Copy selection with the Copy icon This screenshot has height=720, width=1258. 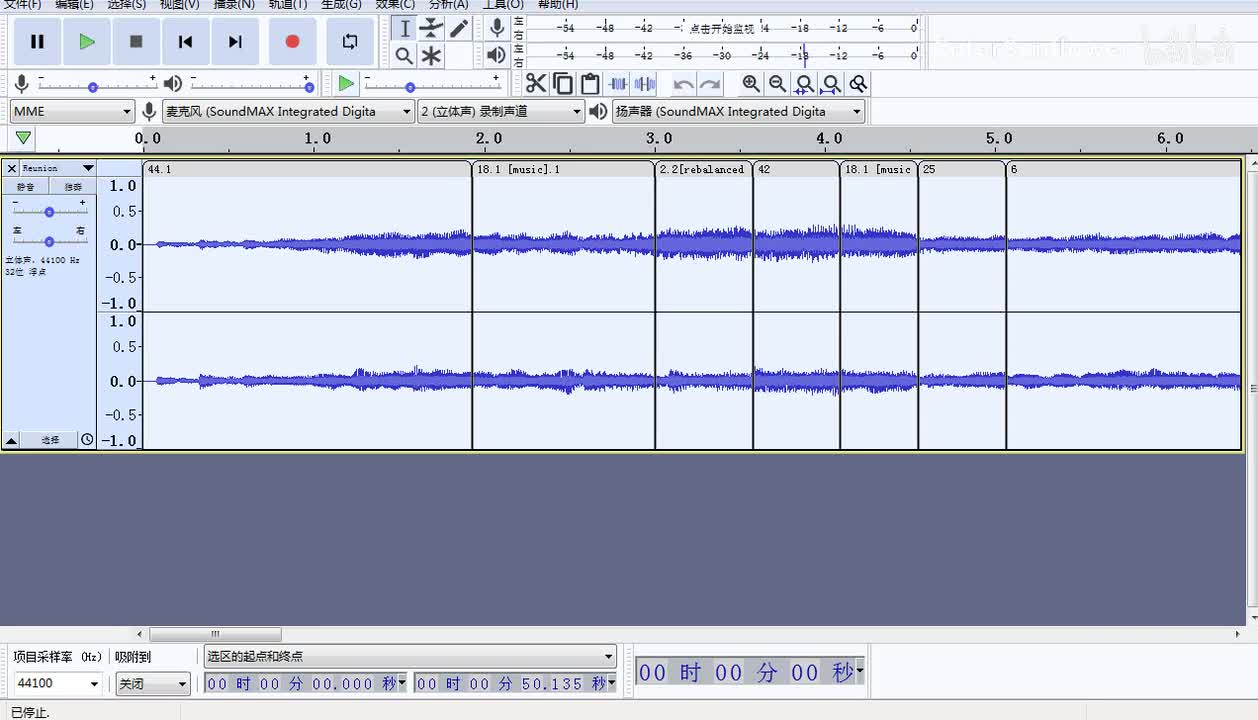[563, 84]
